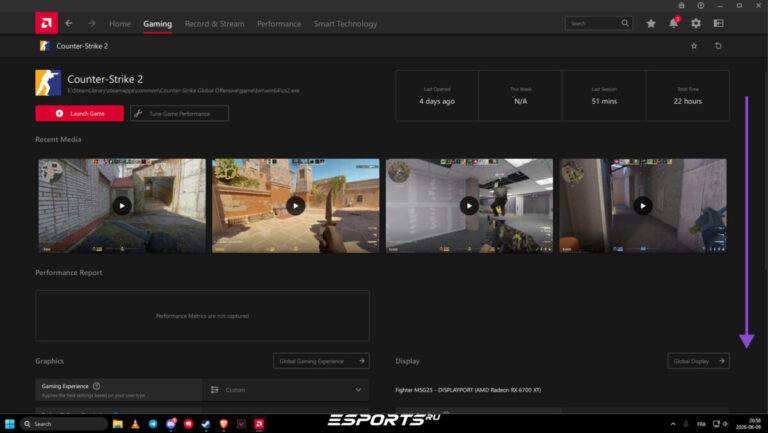Play the fourth recent media clip
This screenshot has height=433, width=768.
tap(643, 206)
